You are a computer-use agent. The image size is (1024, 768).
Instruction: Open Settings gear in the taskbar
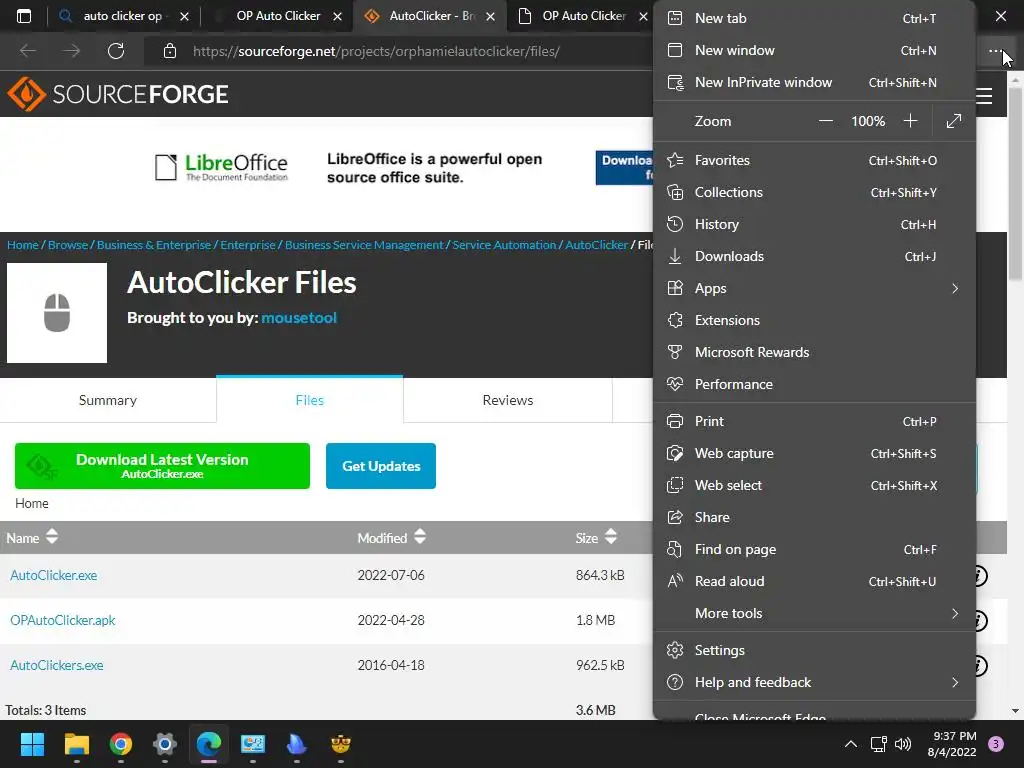tap(165, 744)
